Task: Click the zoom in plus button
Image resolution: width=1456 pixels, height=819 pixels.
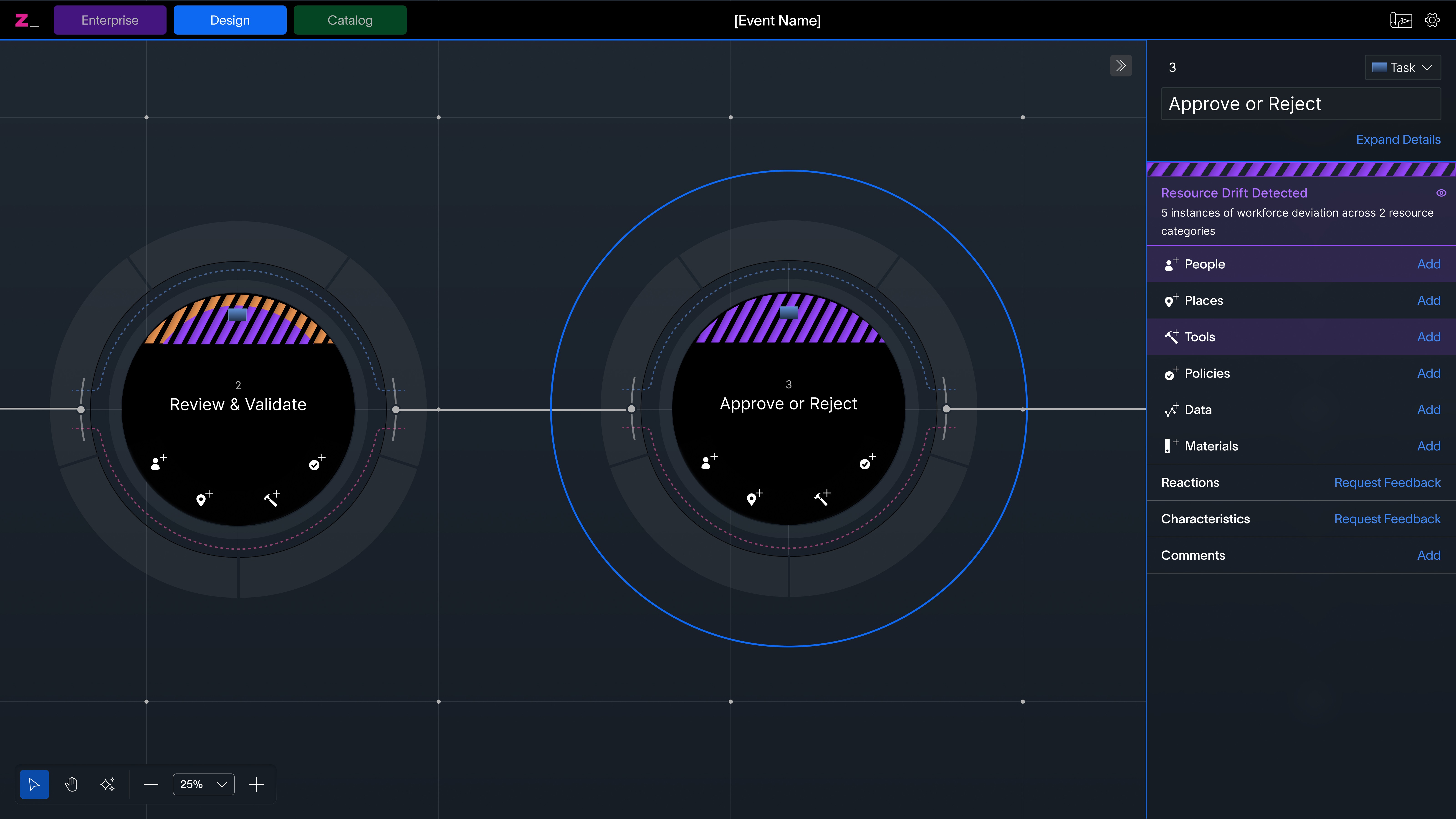Action: [257, 784]
